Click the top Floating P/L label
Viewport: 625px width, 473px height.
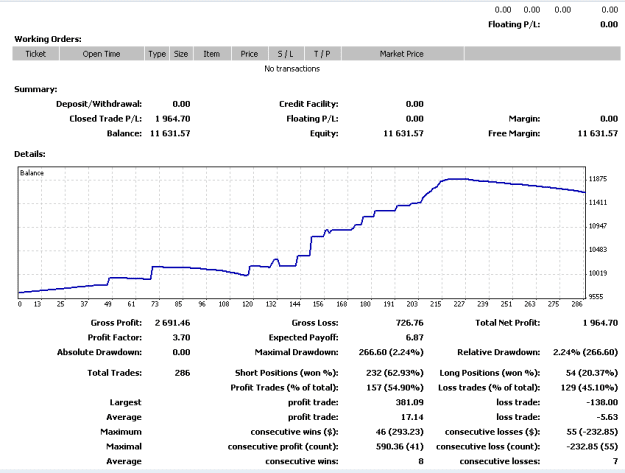point(514,25)
